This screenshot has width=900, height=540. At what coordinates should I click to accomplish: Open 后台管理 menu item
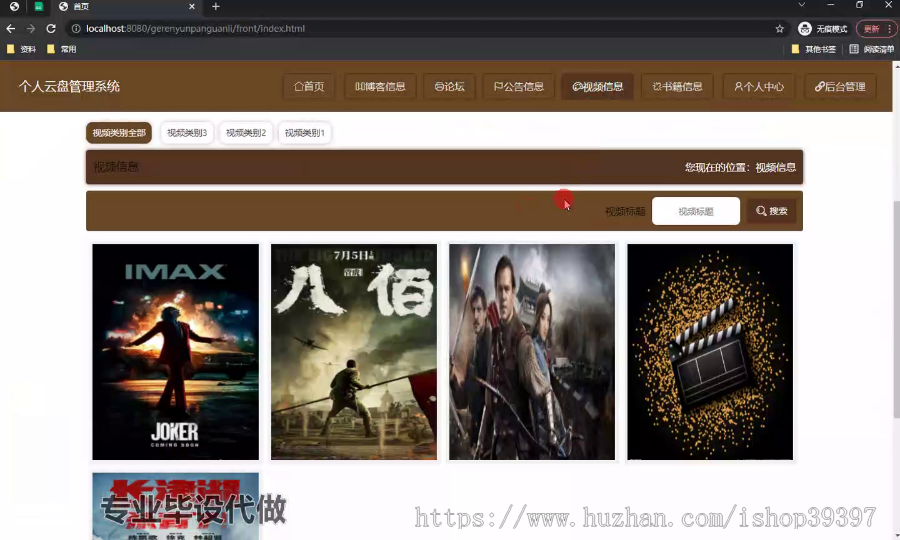840,87
